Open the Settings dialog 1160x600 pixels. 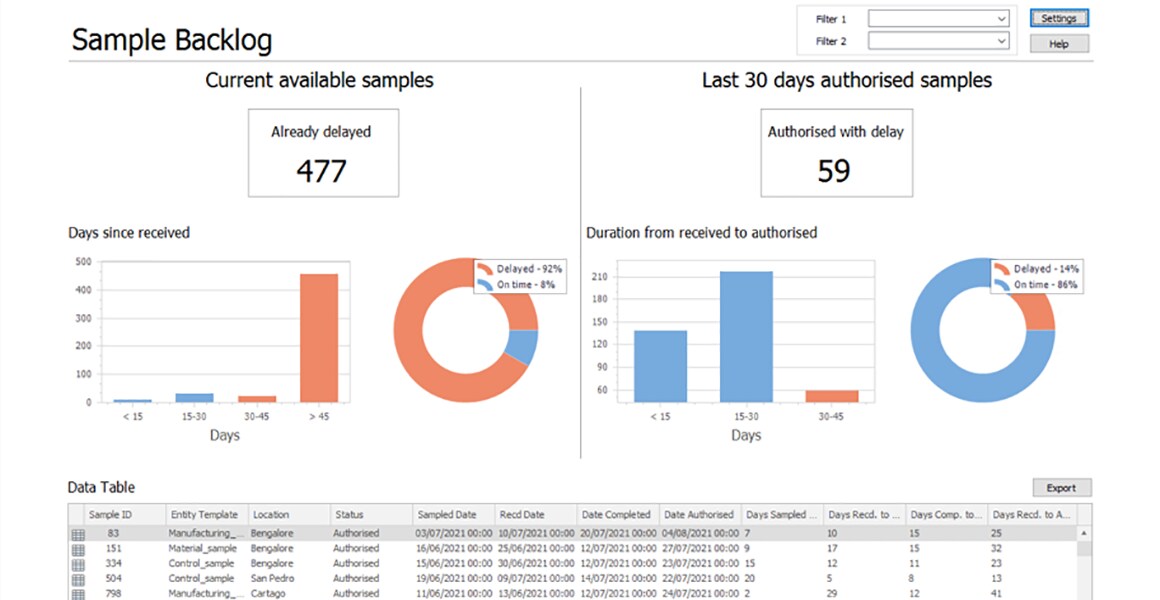[x=1058, y=17]
